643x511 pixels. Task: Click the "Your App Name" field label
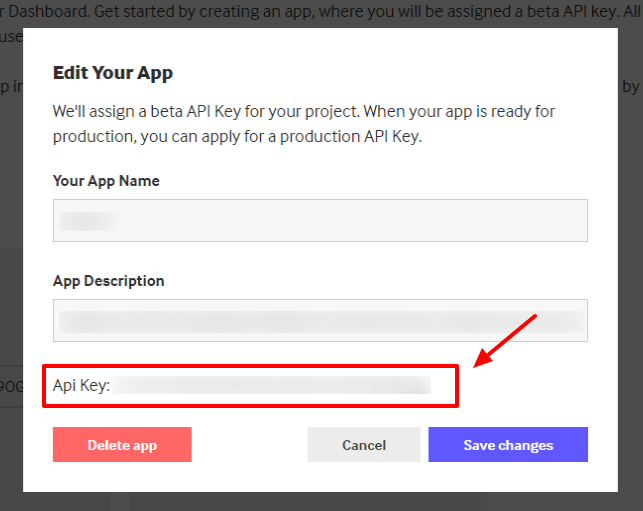click(x=106, y=181)
